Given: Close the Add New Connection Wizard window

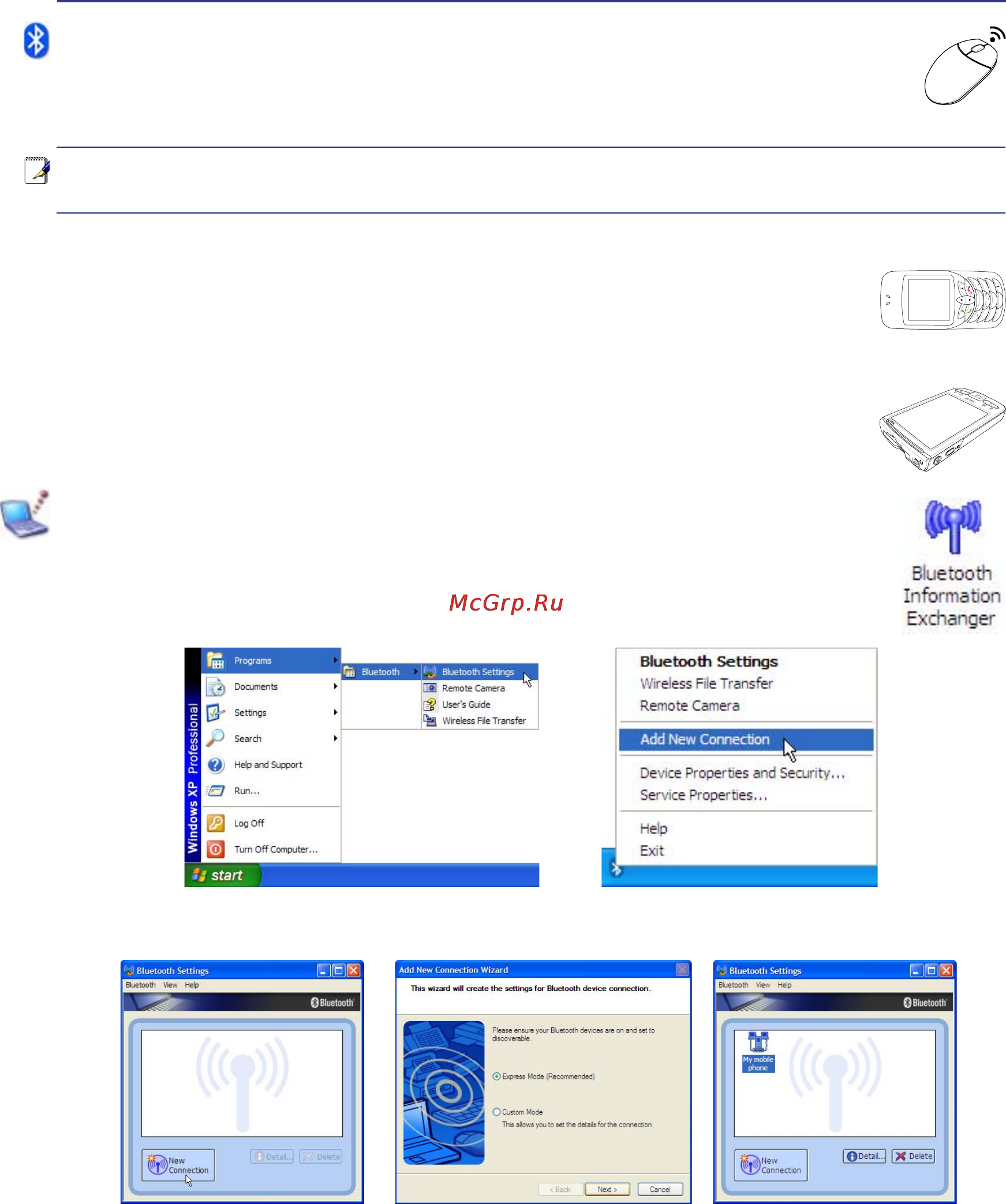Looking at the screenshot, I should [x=682, y=969].
